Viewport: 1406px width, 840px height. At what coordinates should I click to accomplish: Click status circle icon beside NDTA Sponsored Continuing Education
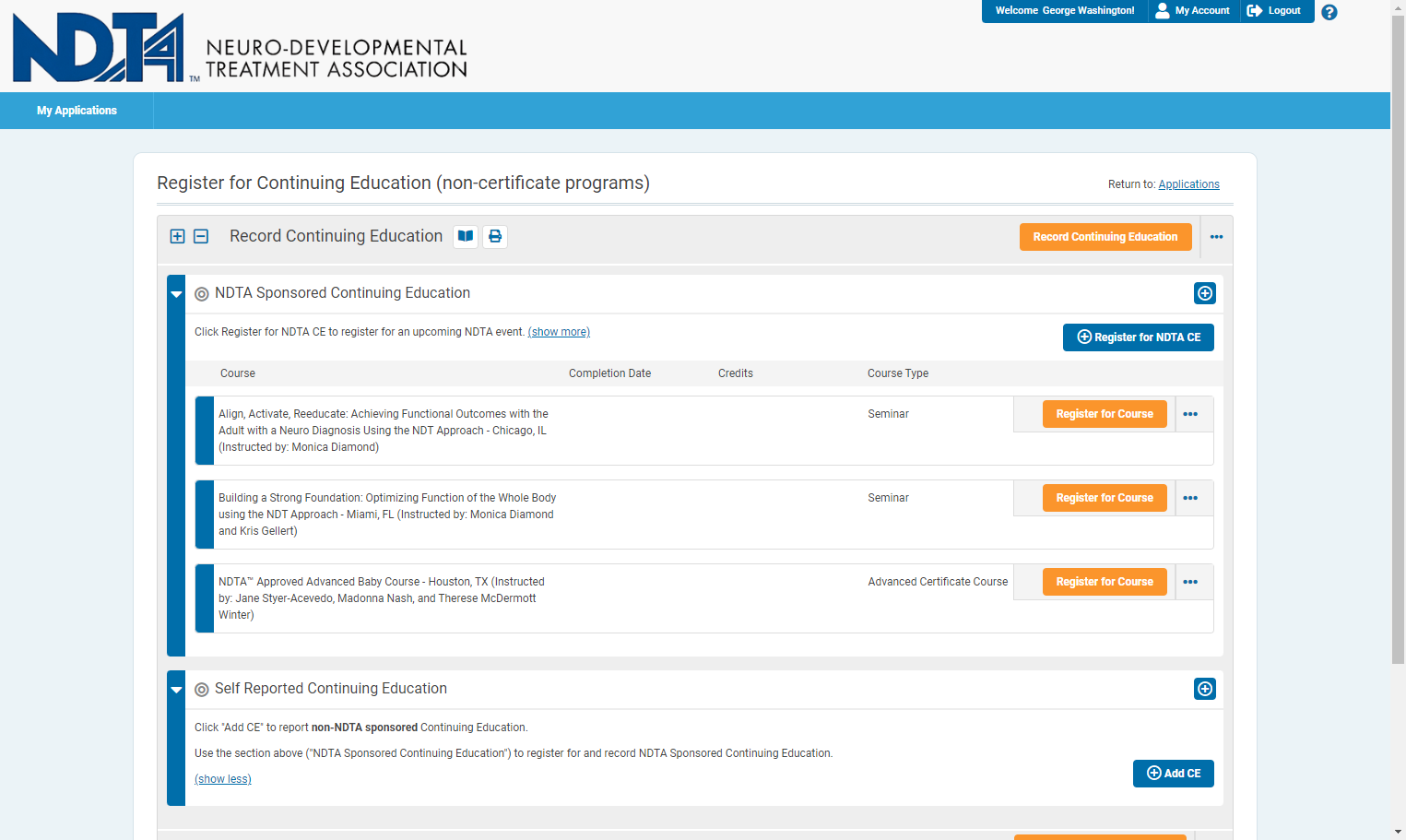202,294
